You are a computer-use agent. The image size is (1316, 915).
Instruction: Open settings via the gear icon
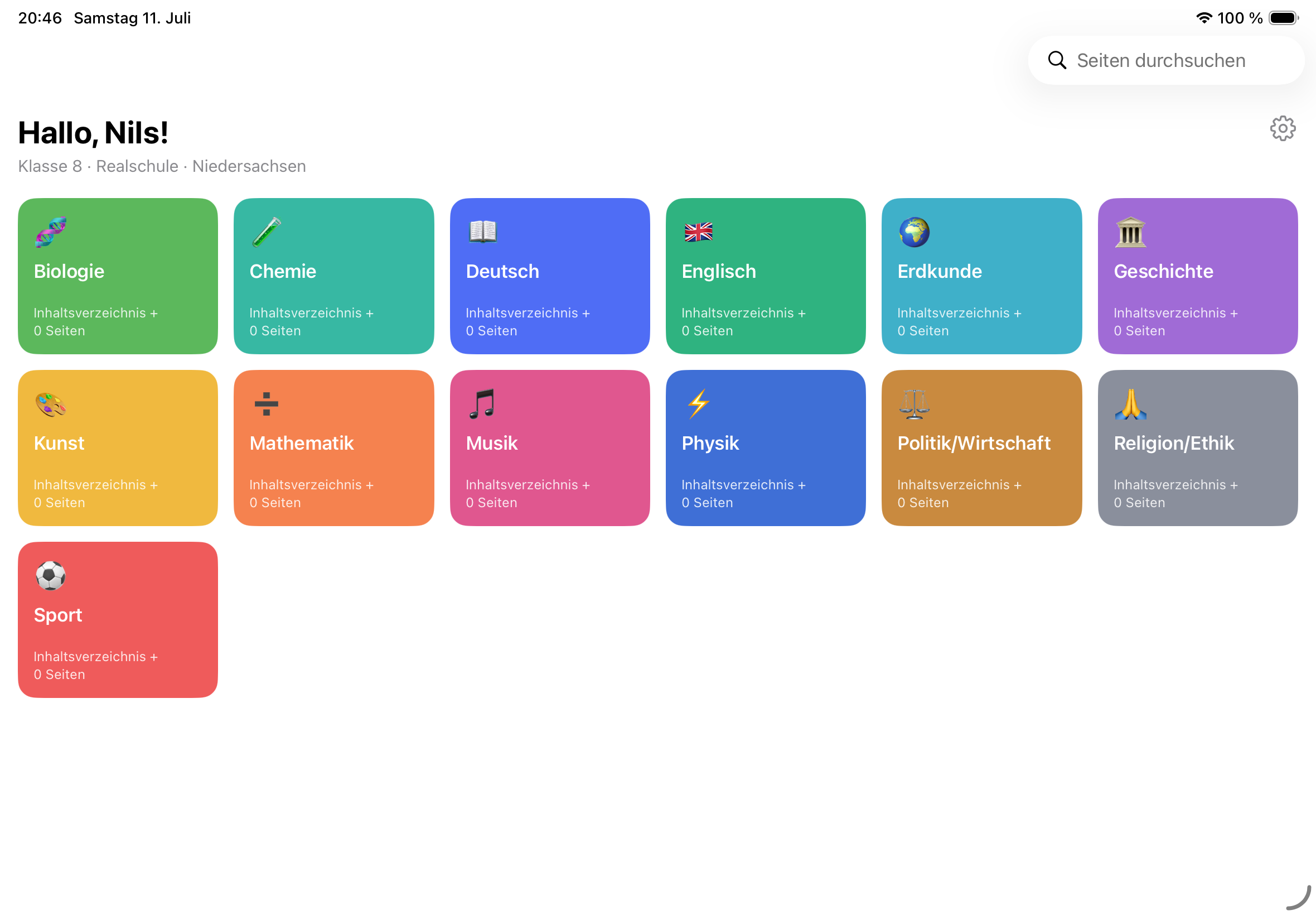click(x=1282, y=128)
